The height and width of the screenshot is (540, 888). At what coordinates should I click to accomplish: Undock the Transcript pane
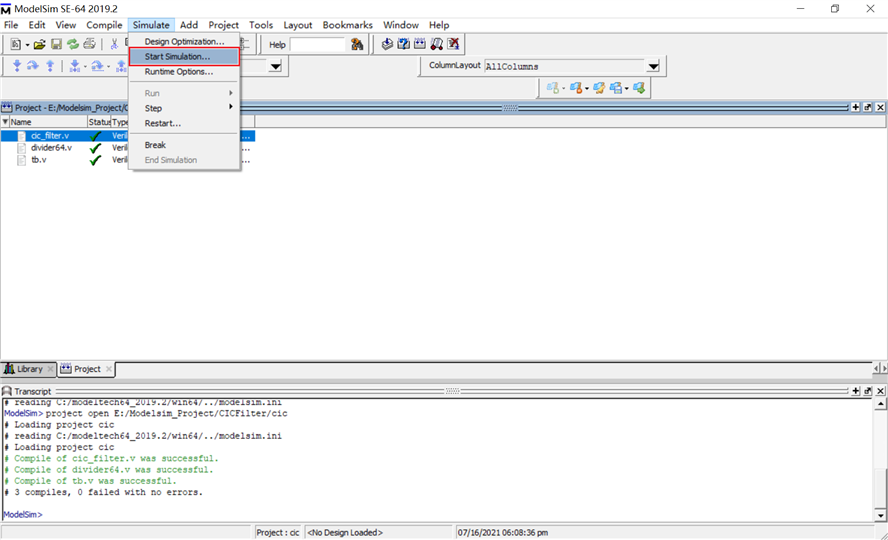coord(868,391)
